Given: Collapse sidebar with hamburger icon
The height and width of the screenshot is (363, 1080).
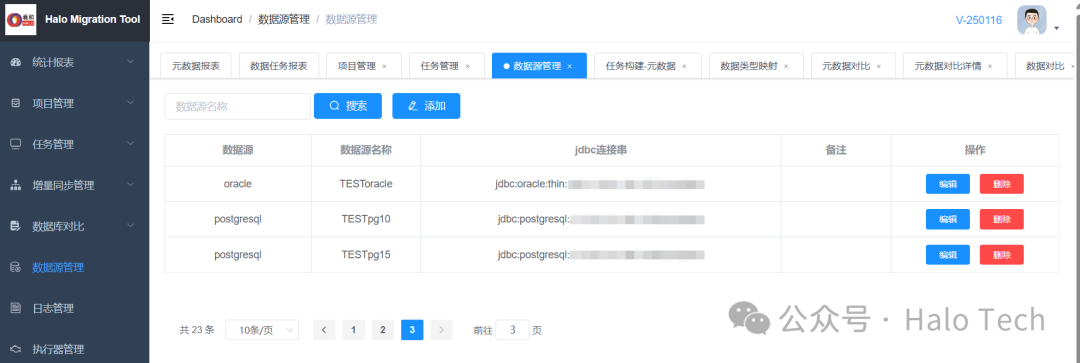Looking at the screenshot, I should 167,19.
